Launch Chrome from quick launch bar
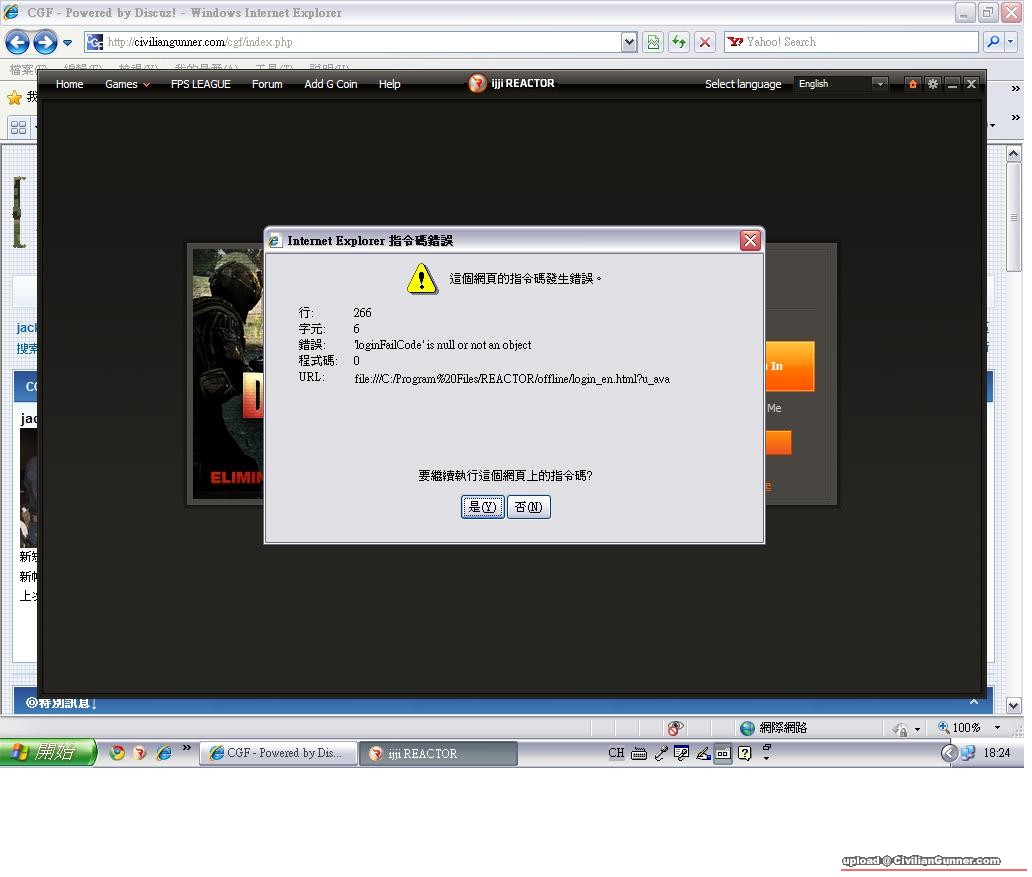This screenshot has height=877, width=1032. [x=117, y=753]
